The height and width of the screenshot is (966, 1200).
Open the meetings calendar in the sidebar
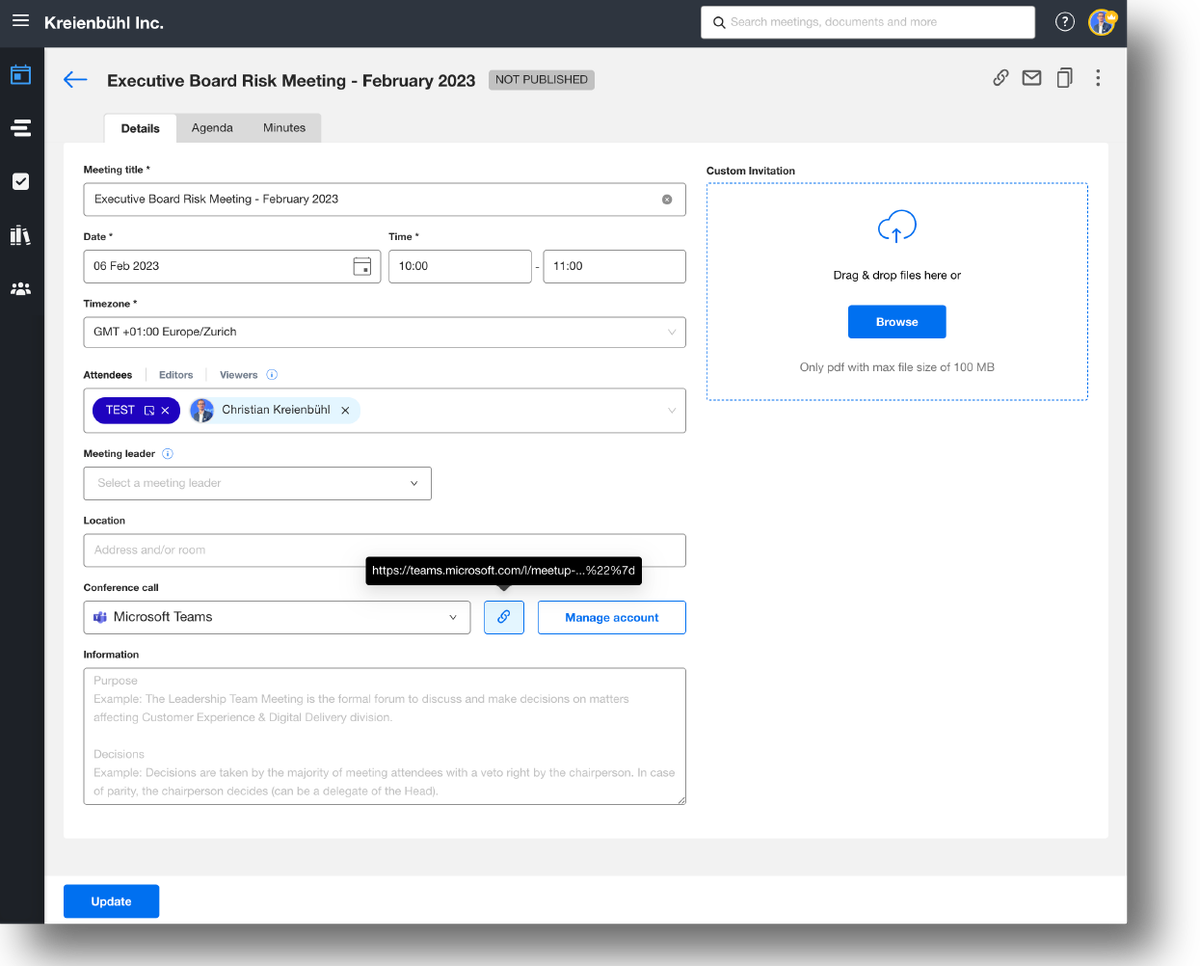coord(21,74)
